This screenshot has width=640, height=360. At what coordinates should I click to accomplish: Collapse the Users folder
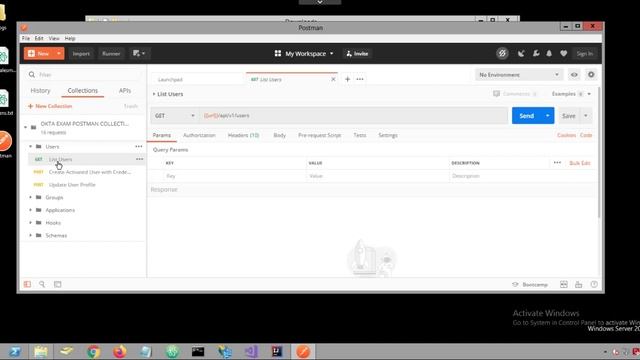tap(31, 146)
